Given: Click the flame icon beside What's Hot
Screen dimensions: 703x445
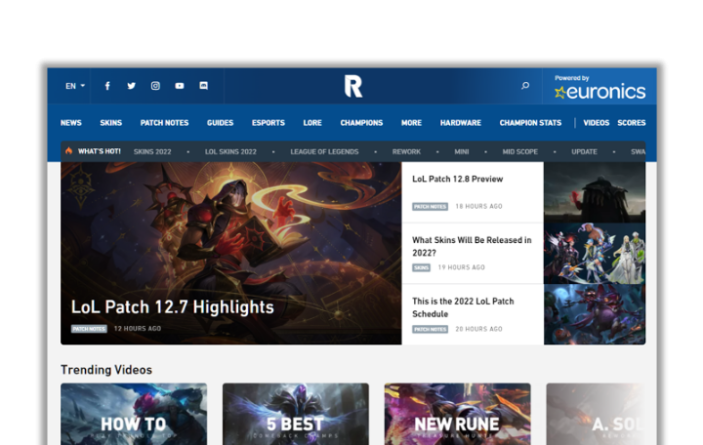Looking at the screenshot, I should coord(69,151).
